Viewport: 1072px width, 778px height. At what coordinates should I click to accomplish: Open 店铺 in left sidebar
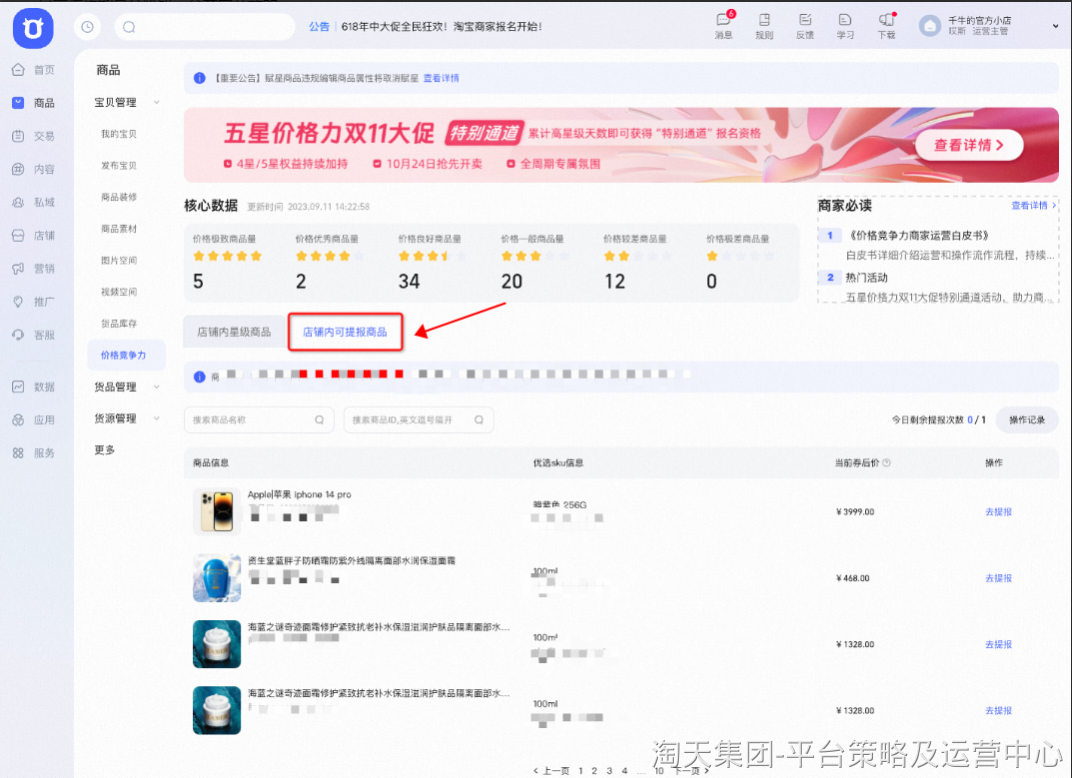(34, 235)
